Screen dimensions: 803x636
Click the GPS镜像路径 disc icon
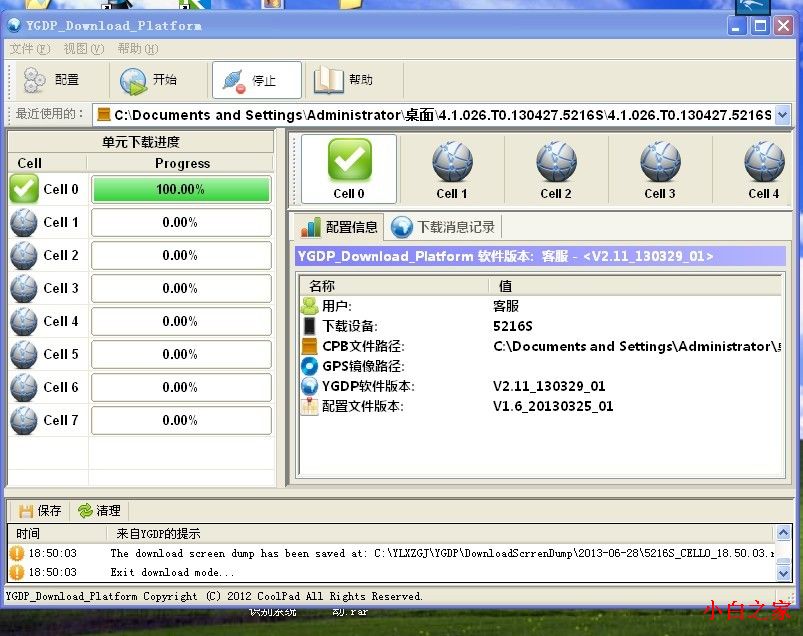(x=309, y=366)
